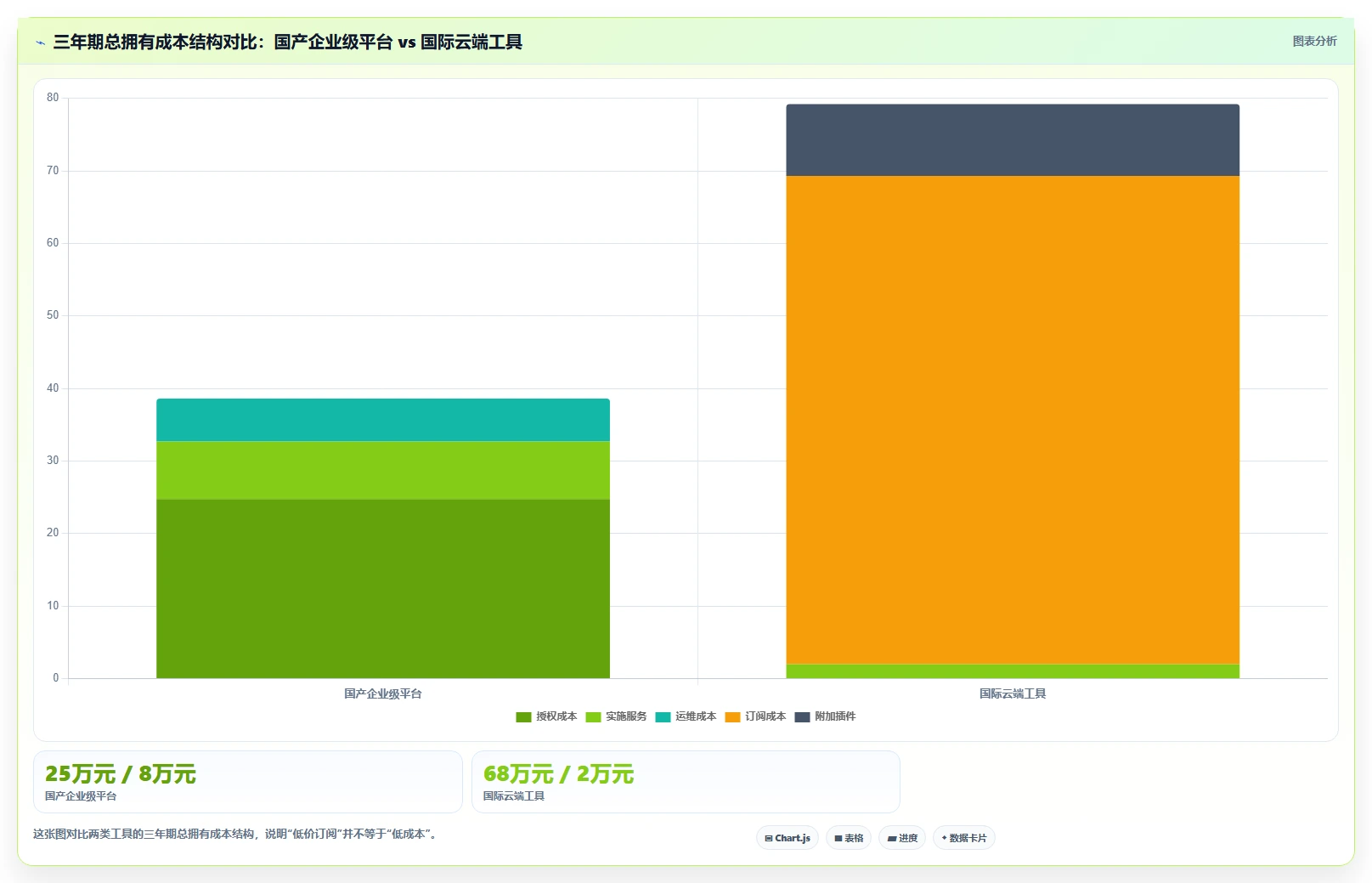This screenshot has width=1372, height=883.
Task: Click the dark green 授权成本 bar segment
Action: [x=383, y=589]
